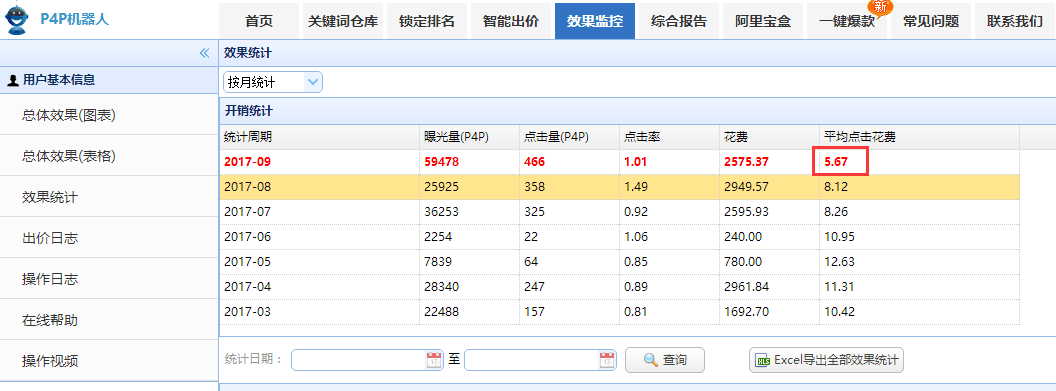The image size is (1056, 391).
Task: Sort by the 平均点击花费 column header
Action: [919, 137]
